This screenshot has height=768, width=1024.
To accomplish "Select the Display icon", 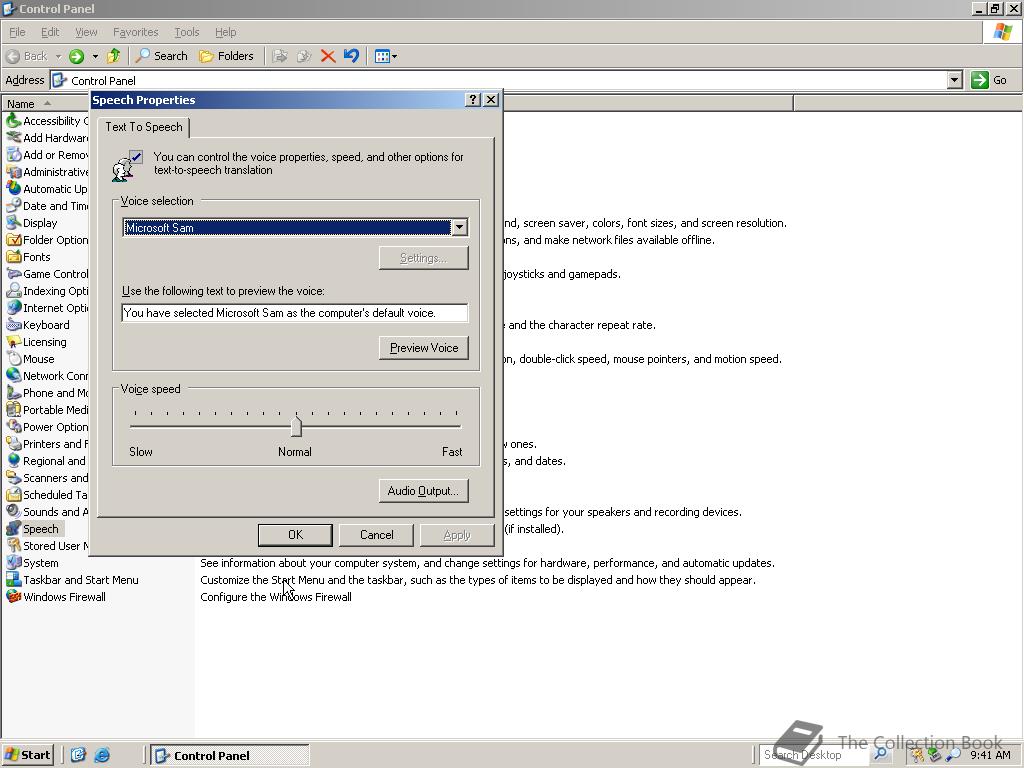I will (14, 223).
